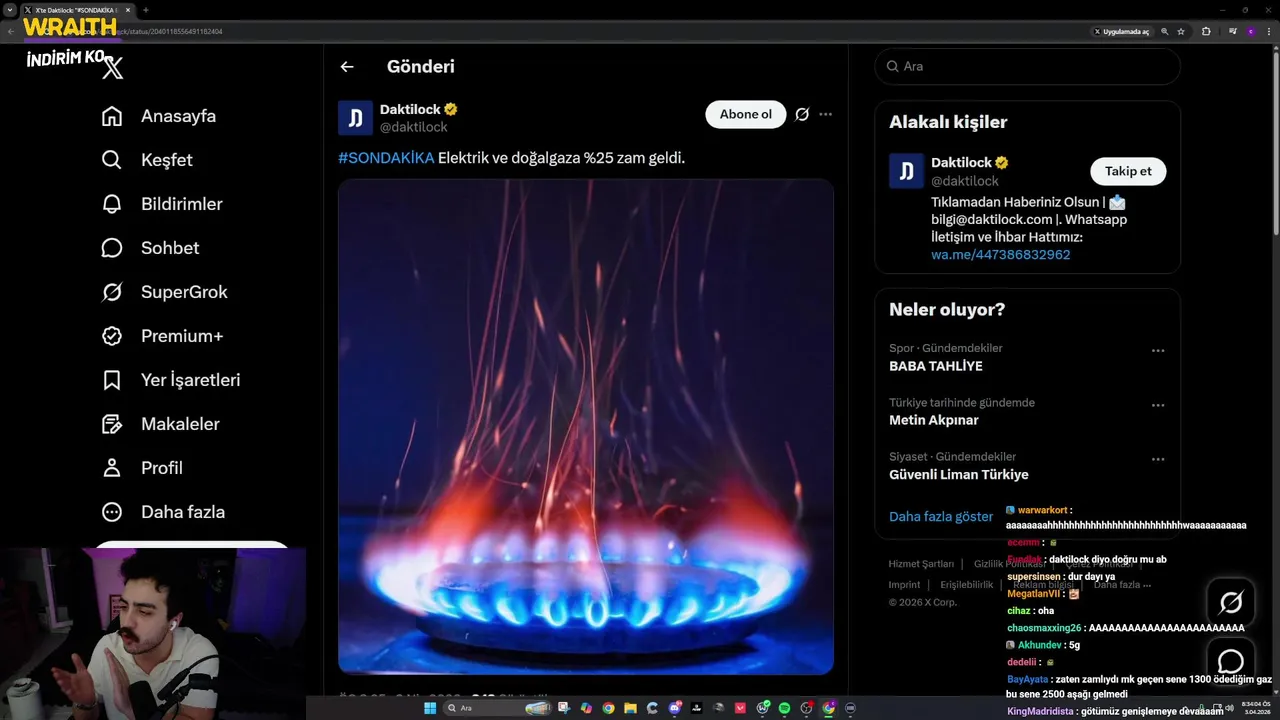Open more options for BABA TAHLİYE

[1158, 351]
